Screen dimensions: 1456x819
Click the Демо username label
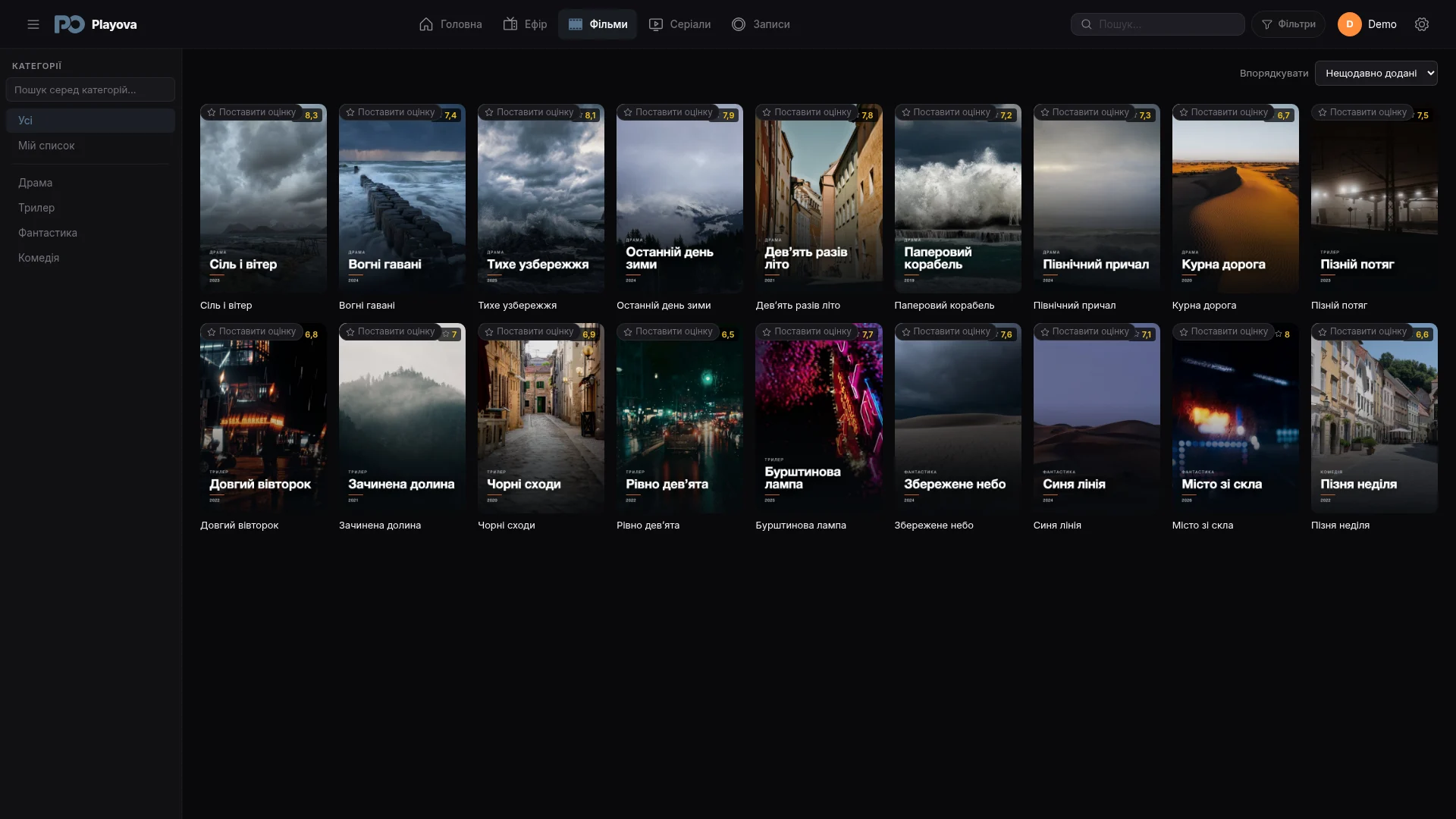tap(1382, 24)
